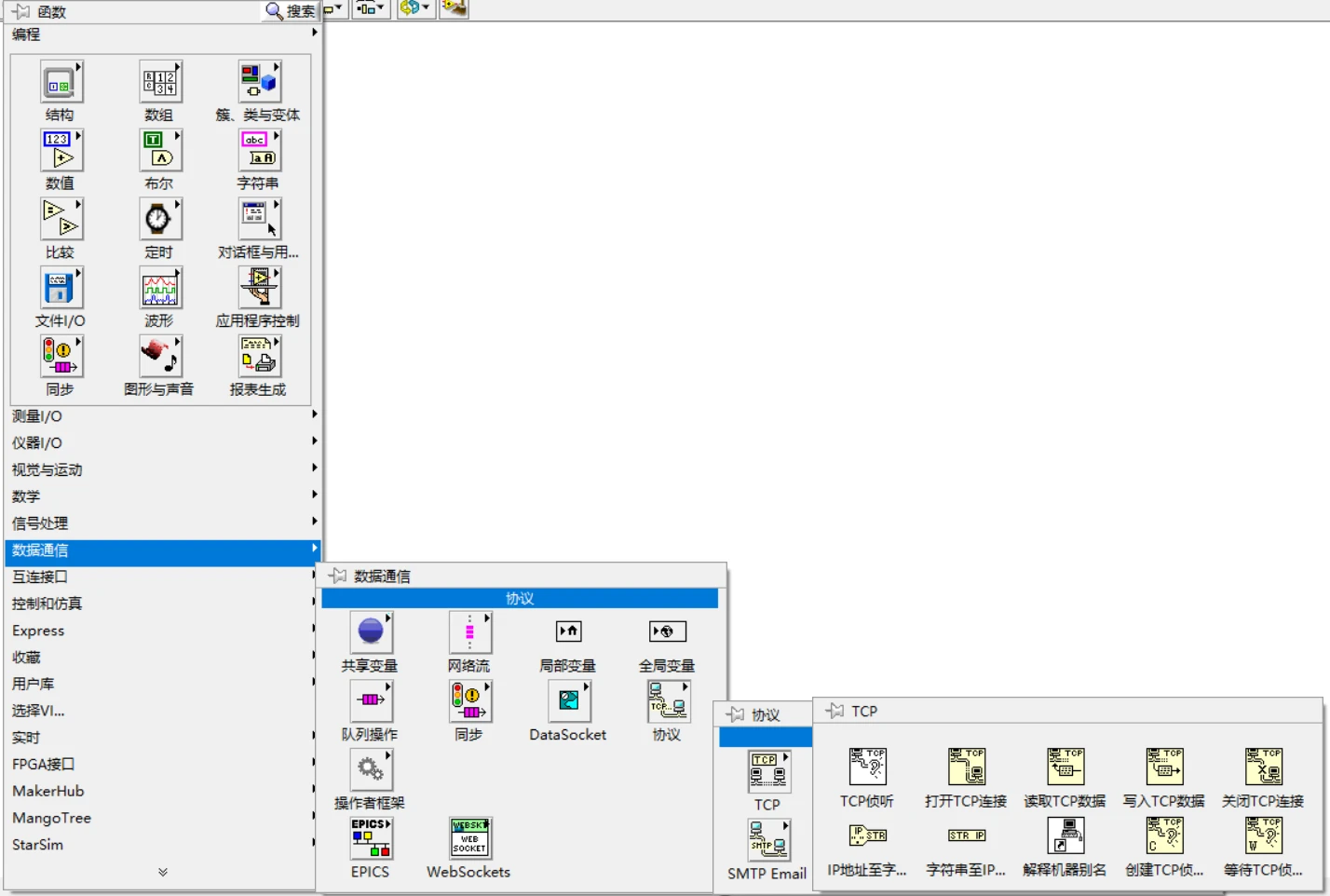Show more categories with bottom double chevron

tap(163, 873)
